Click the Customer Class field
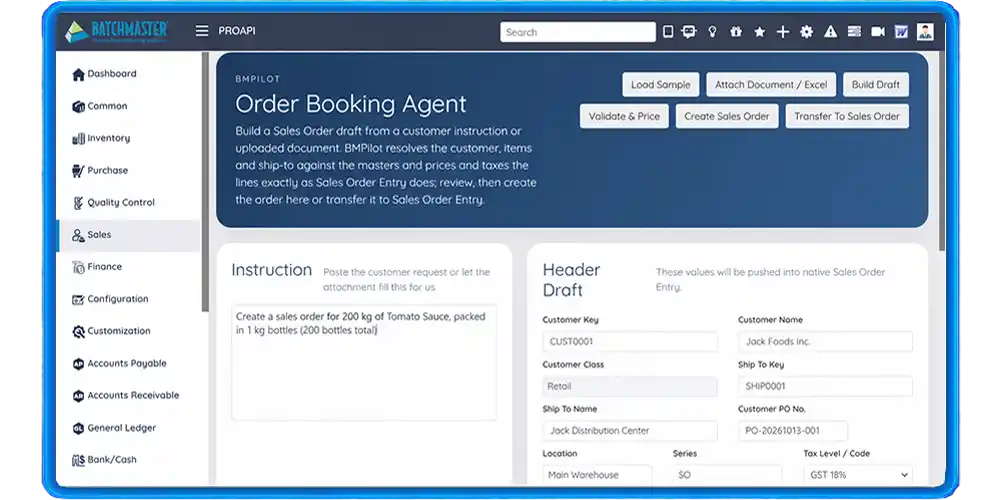The image size is (1000, 500). (x=629, y=386)
